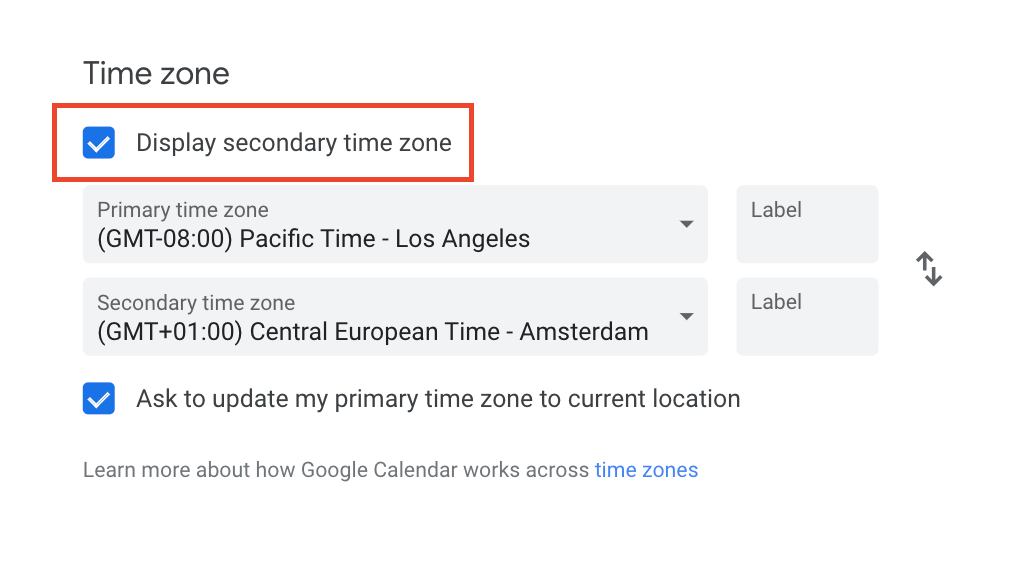This screenshot has width=1025, height=565.
Task: Select the Pacific Time - Los Angeles field
Action: (395, 224)
